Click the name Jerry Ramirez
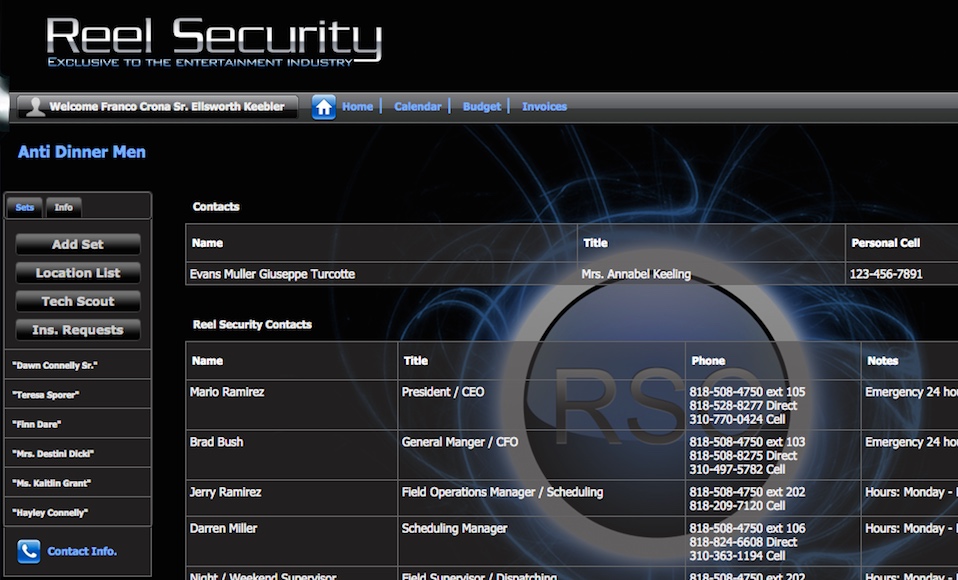The height and width of the screenshot is (580, 958). point(225,492)
